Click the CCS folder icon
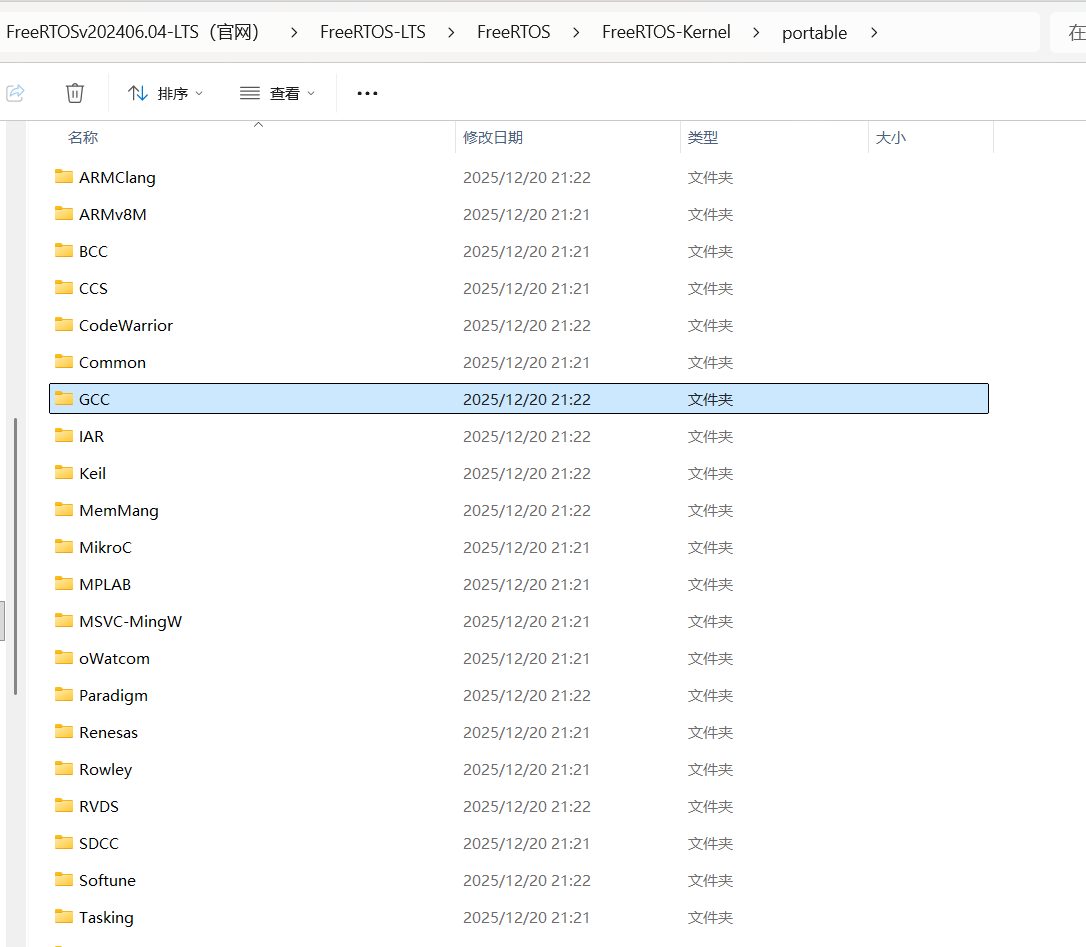This screenshot has width=1086, height=947. tap(64, 287)
